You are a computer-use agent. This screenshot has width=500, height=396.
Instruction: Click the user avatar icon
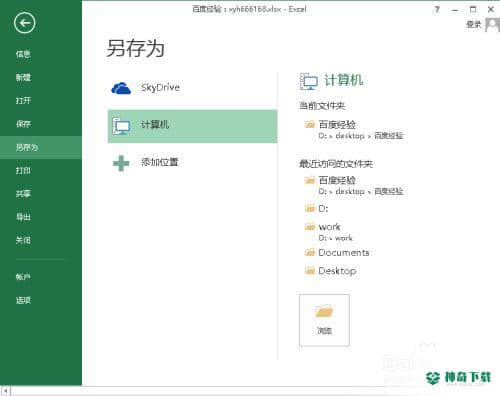tap(492, 25)
